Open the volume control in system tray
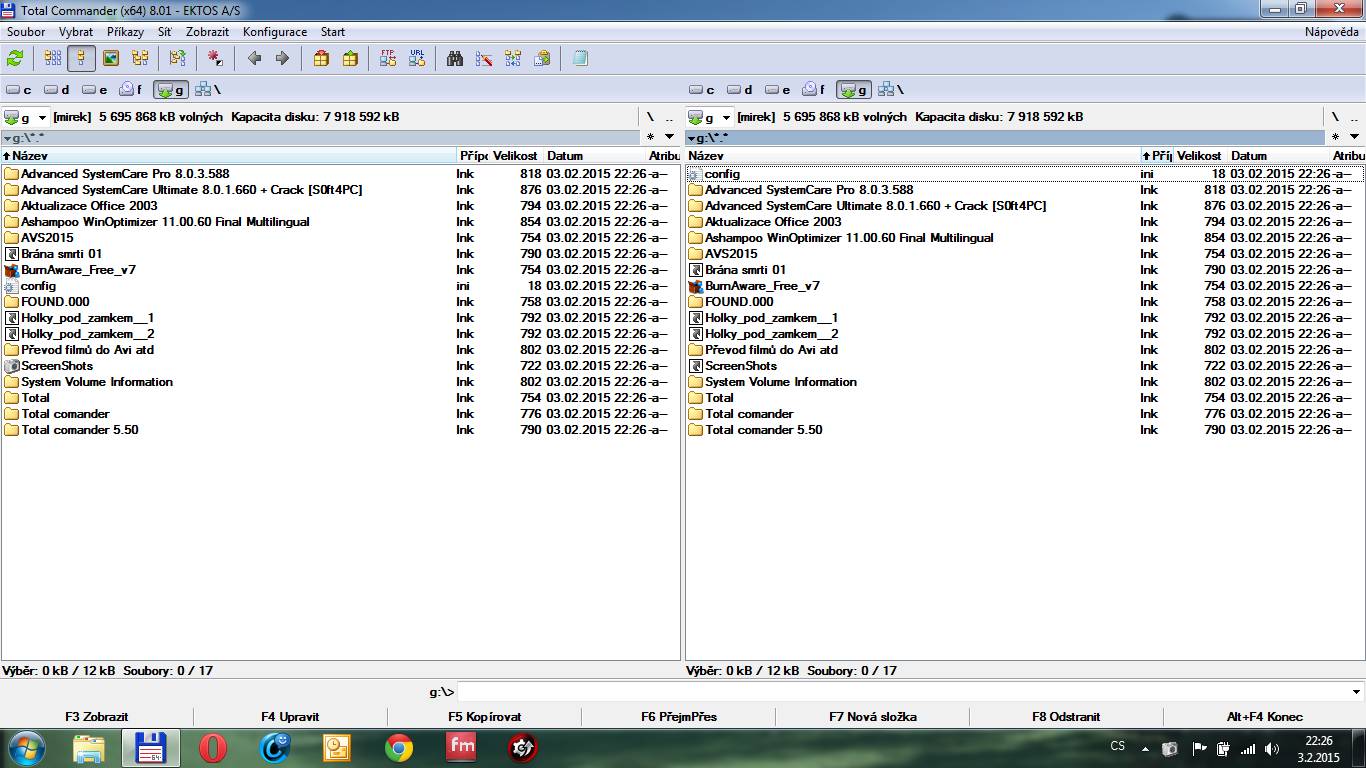This screenshot has height=768, width=1366. pyautogui.click(x=1271, y=748)
